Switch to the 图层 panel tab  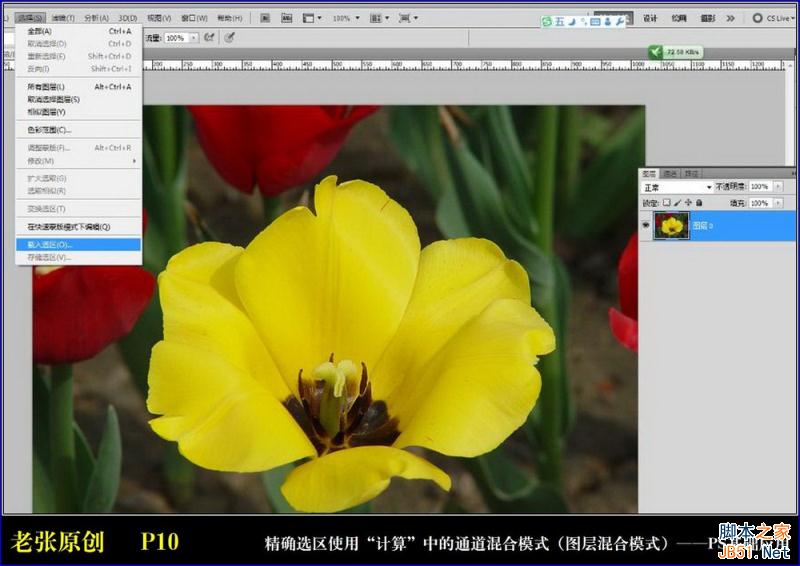pyautogui.click(x=649, y=174)
